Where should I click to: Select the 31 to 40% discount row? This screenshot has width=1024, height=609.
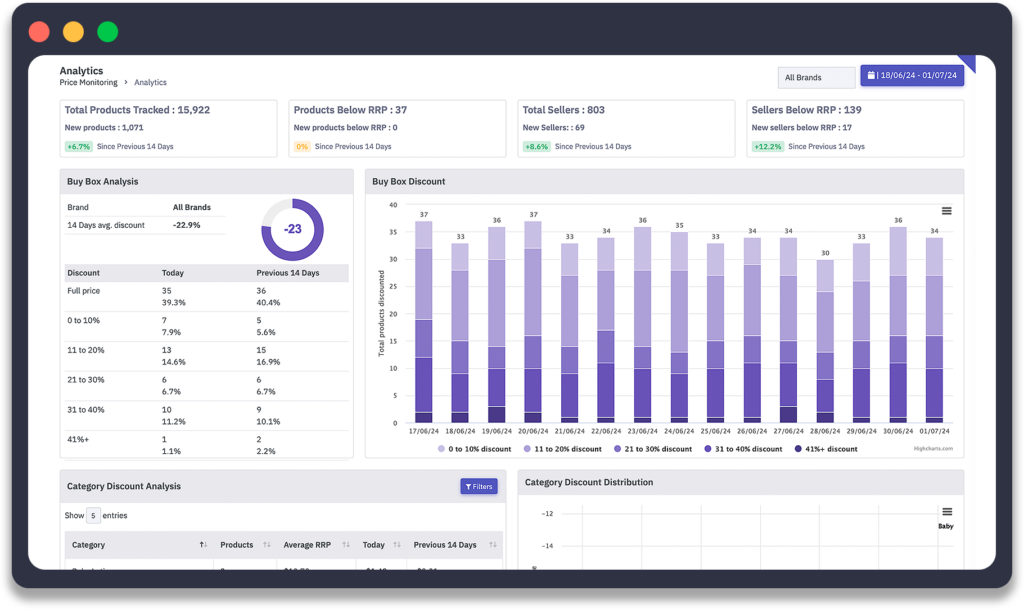pyautogui.click(x=207, y=416)
